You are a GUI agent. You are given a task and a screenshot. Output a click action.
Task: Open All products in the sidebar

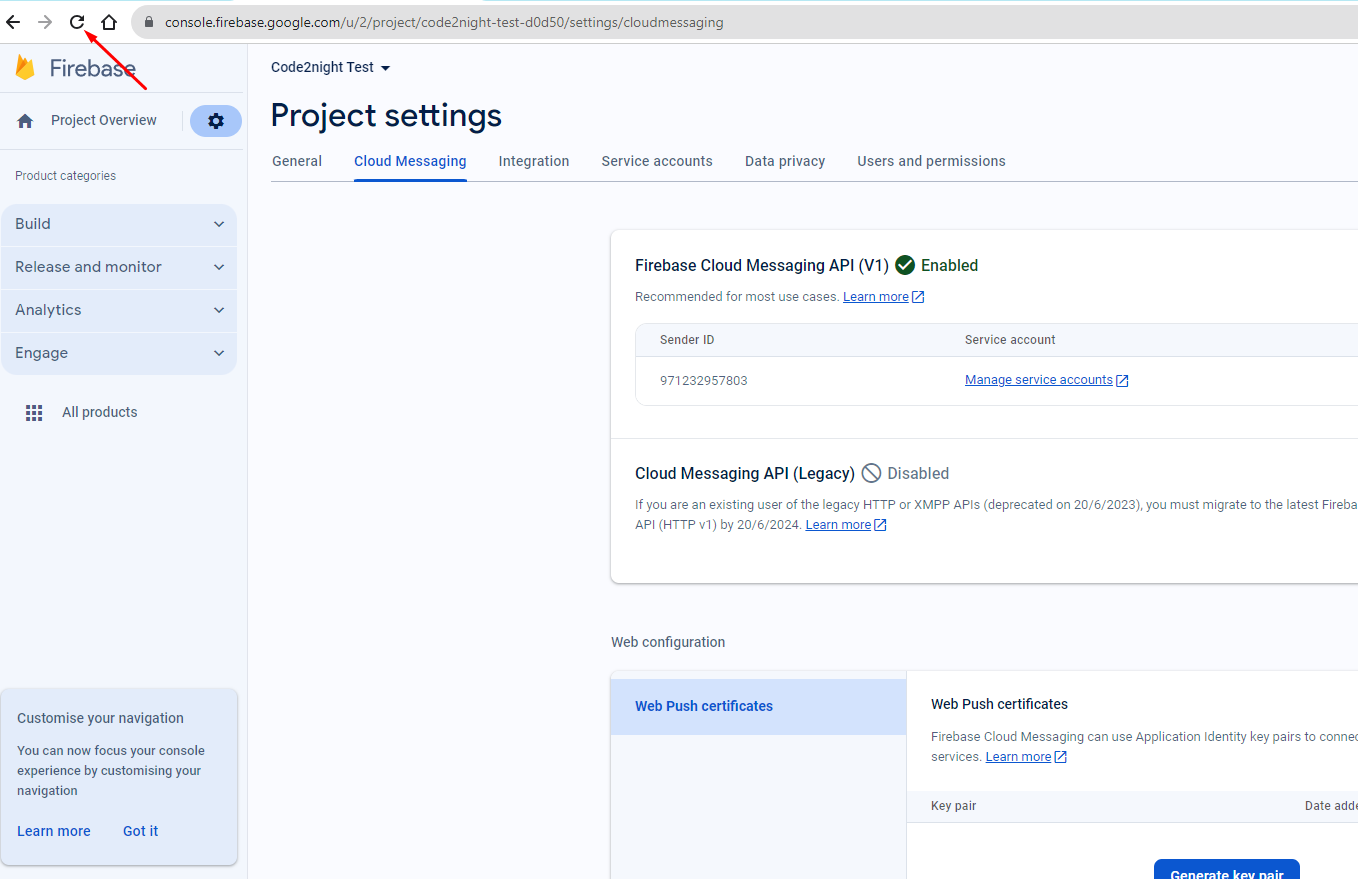point(100,412)
